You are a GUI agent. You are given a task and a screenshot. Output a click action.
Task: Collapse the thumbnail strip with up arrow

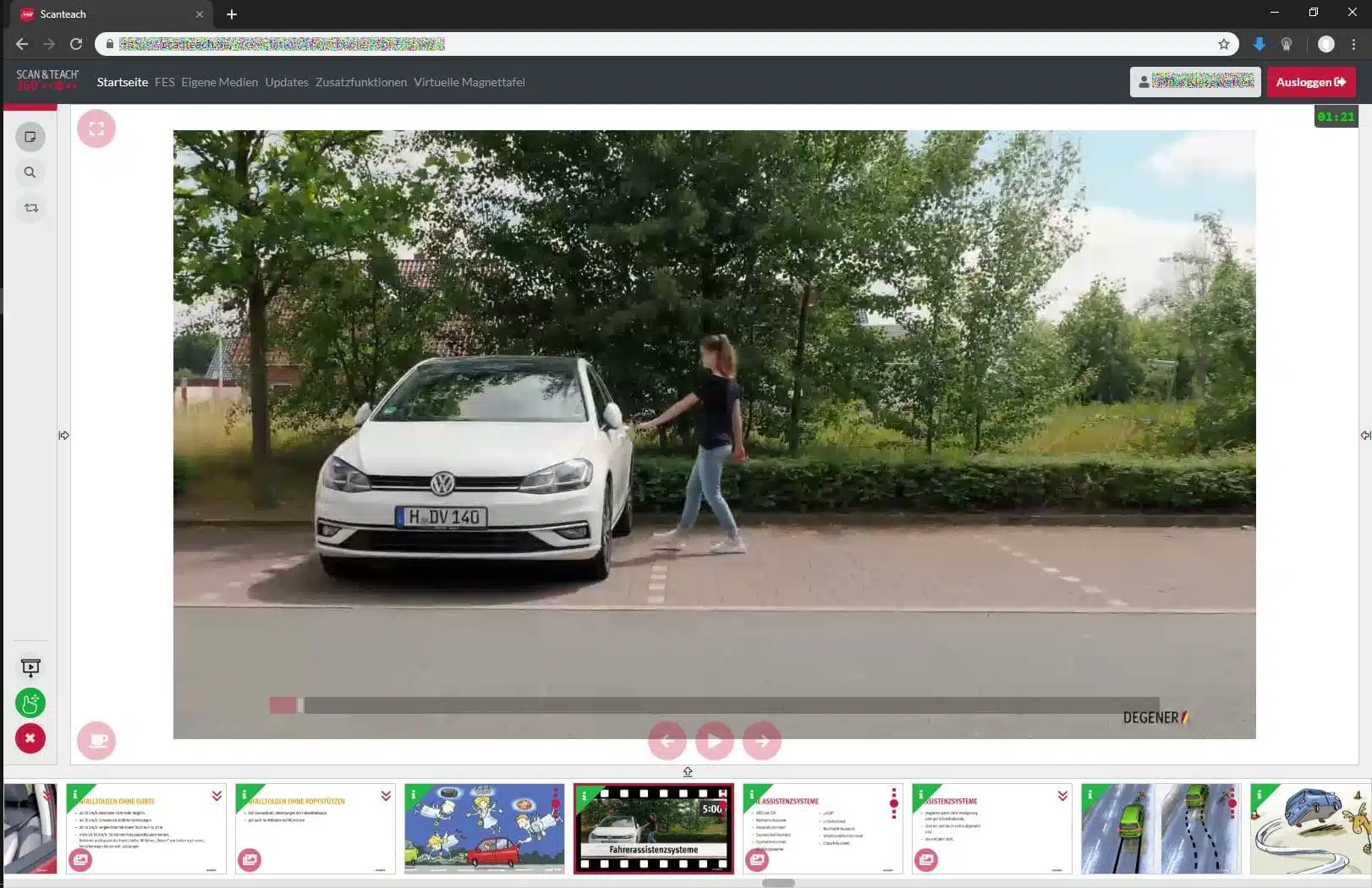(688, 771)
